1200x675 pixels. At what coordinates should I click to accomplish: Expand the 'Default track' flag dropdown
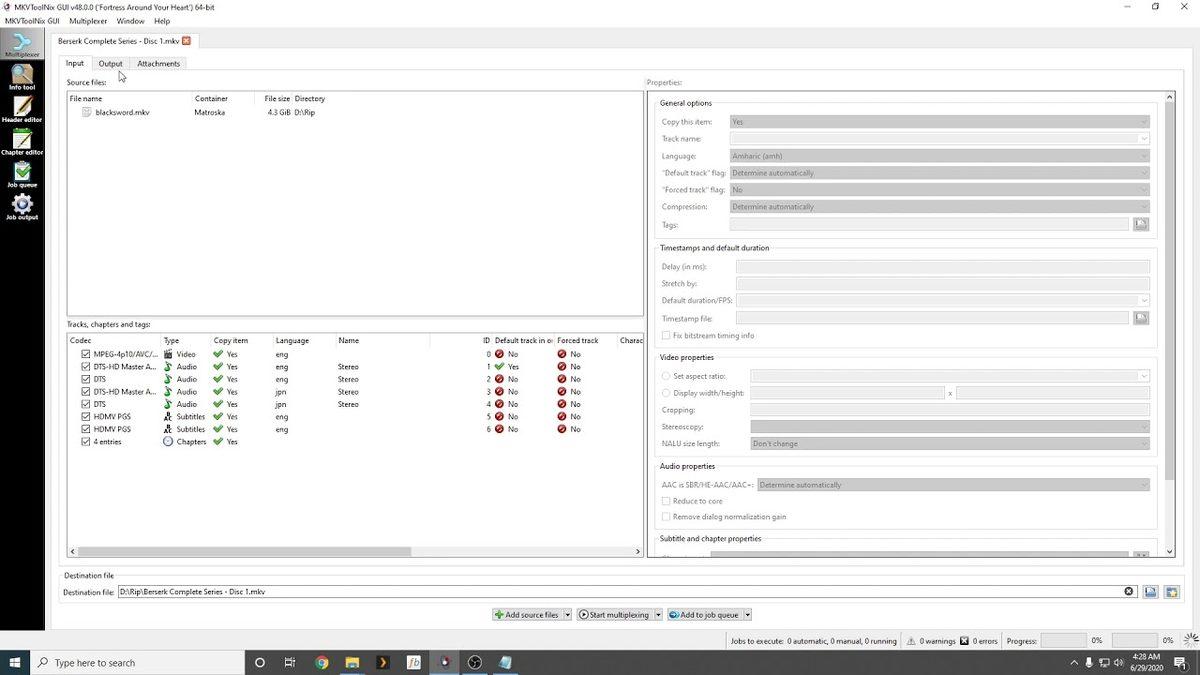tap(1143, 173)
